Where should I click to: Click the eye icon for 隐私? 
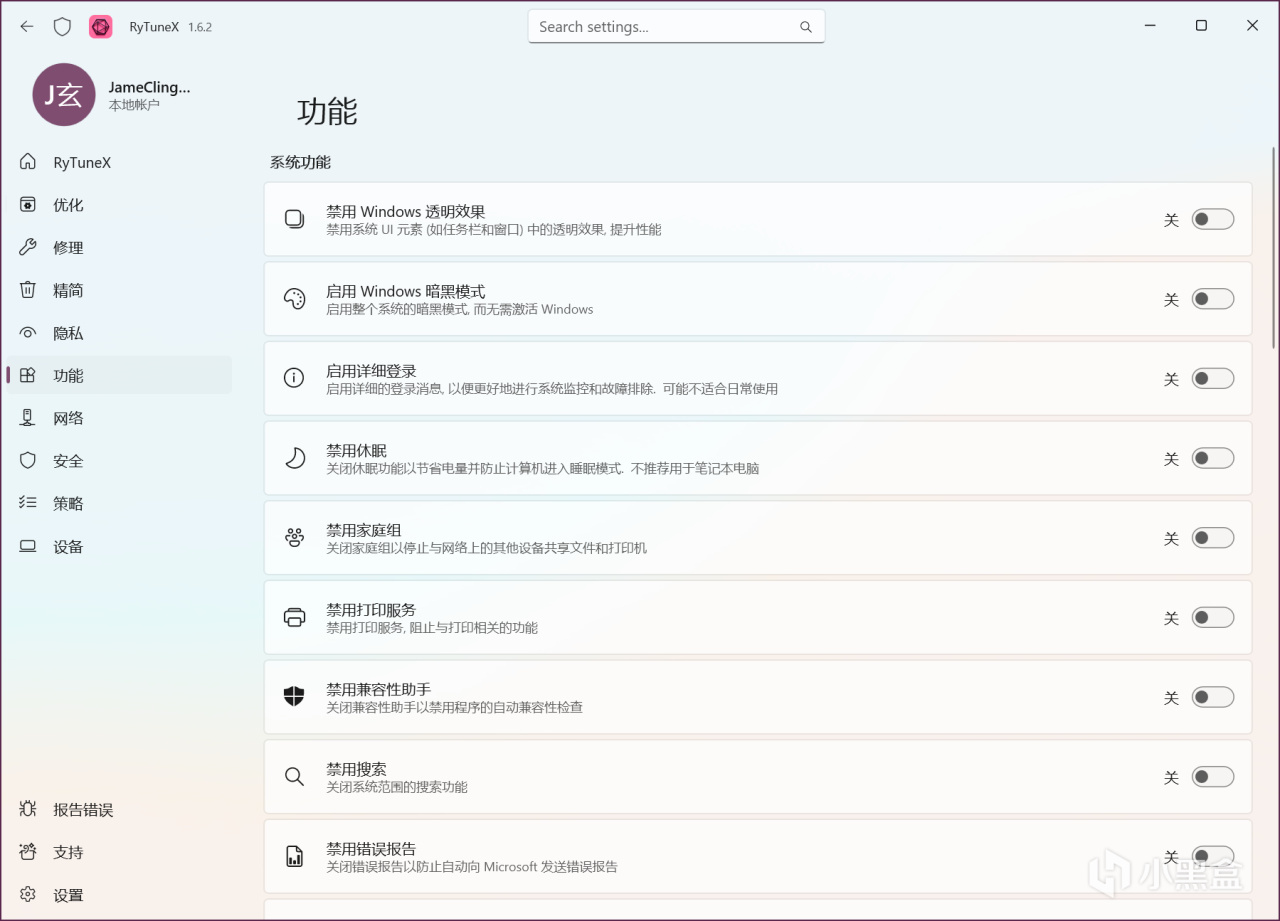pyautogui.click(x=28, y=333)
